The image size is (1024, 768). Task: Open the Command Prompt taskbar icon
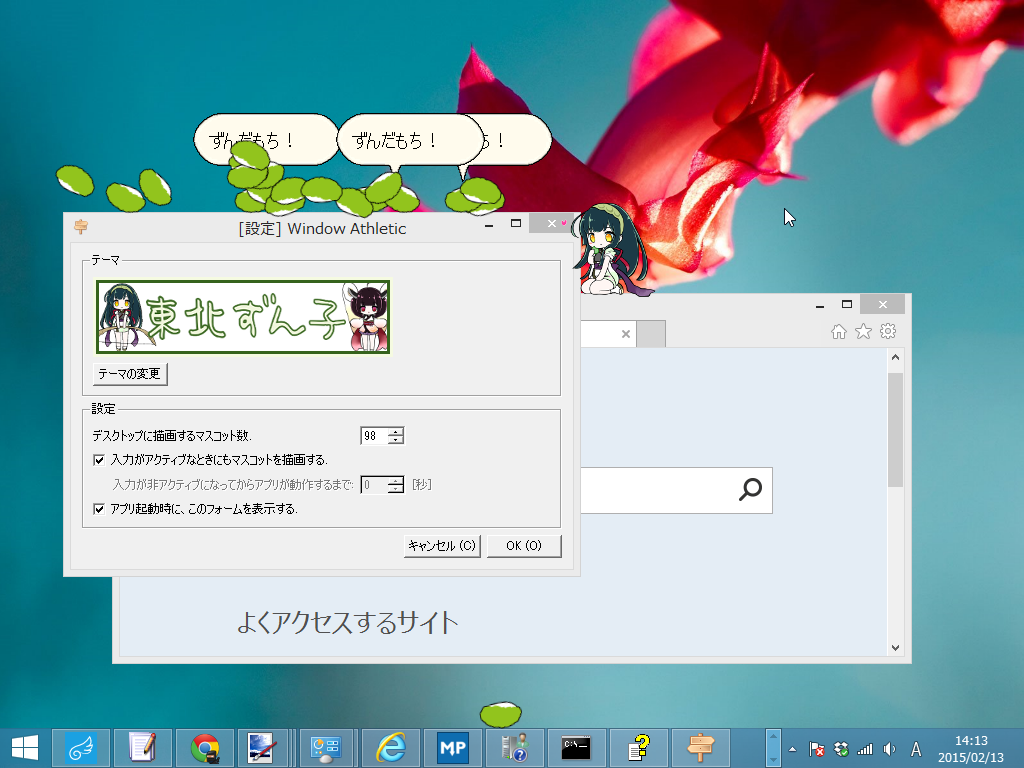[x=576, y=748]
